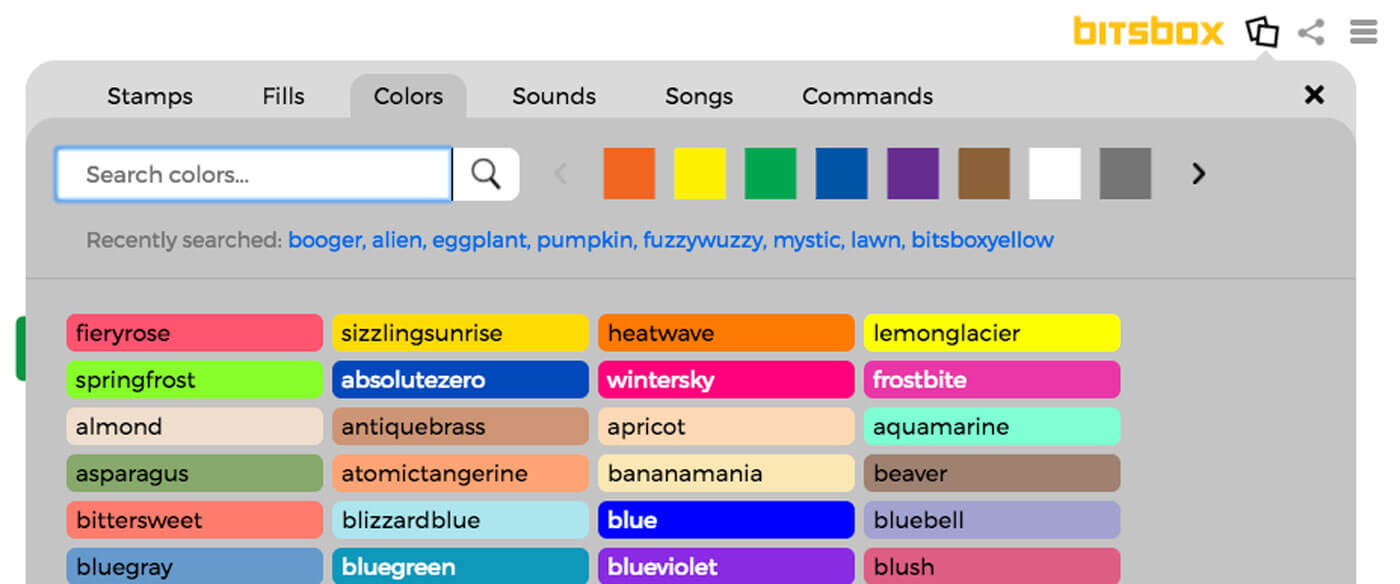Image resolution: width=1400 pixels, height=584 pixels.
Task: Close the panel with the X
Action: [x=1313, y=95]
